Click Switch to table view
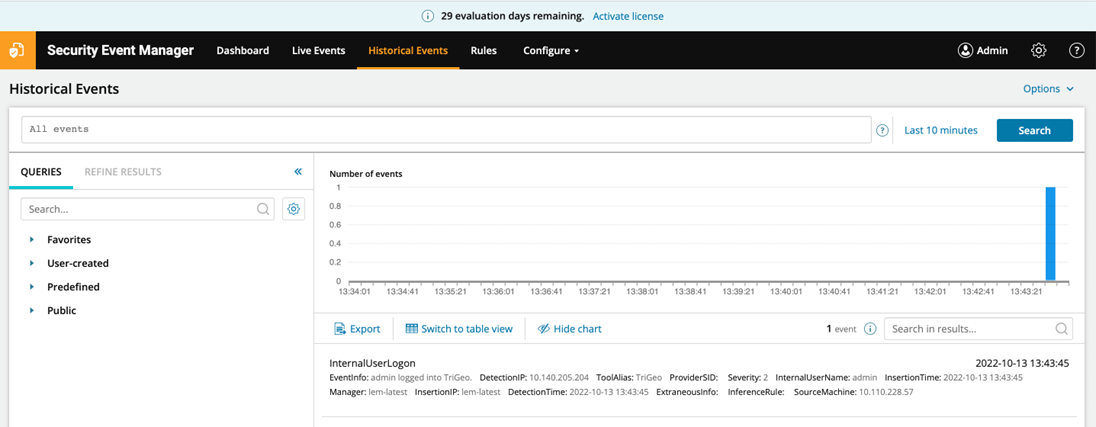Screen dimensions: 1096x427 467,328
